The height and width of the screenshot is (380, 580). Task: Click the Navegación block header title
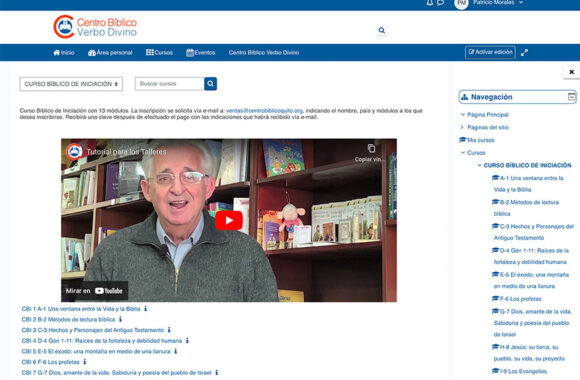(492, 97)
